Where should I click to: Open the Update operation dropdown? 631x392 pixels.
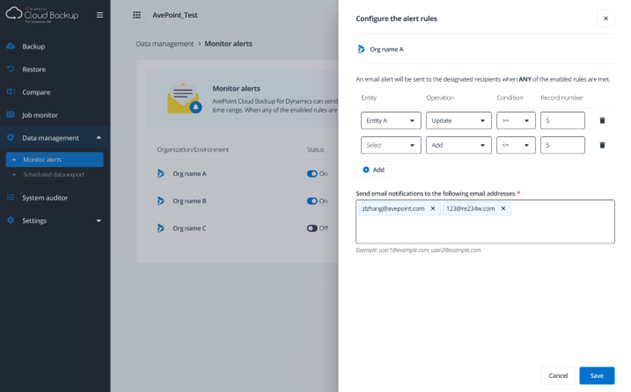458,120
